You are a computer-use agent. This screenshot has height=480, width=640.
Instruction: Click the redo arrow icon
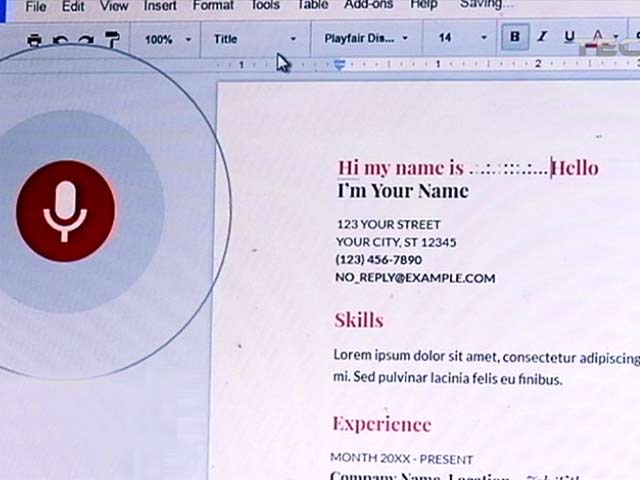click(x=86, y=40)
